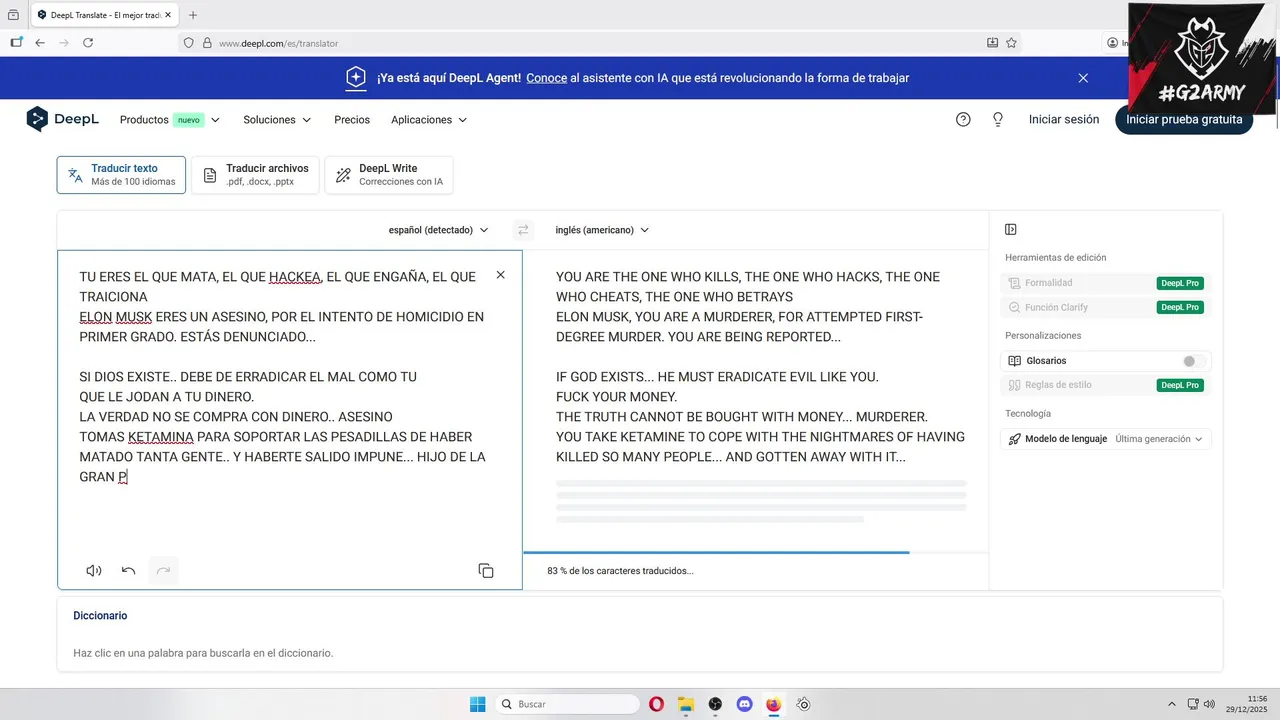Switch to Firefox in taskbar
This screenshot has width=1280, height=720.
[x=773, y=704]
